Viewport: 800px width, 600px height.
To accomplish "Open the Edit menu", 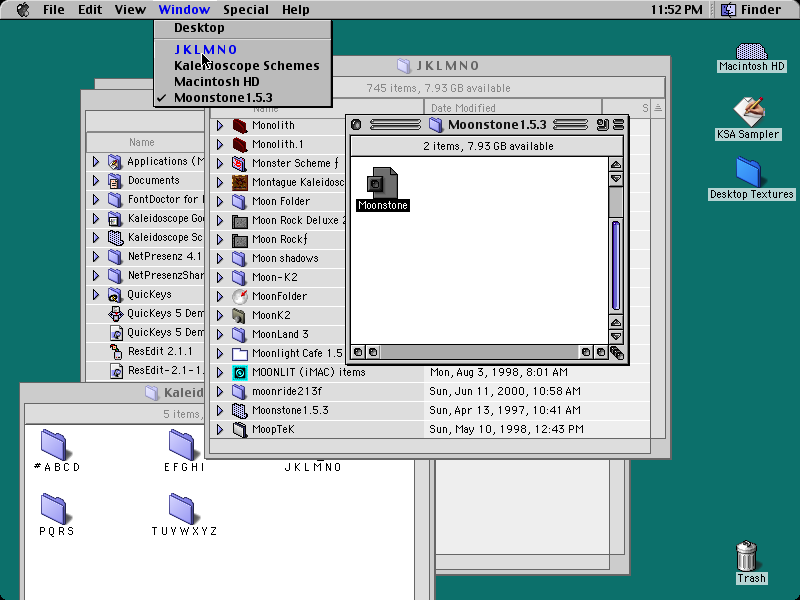I will point(90,10).
